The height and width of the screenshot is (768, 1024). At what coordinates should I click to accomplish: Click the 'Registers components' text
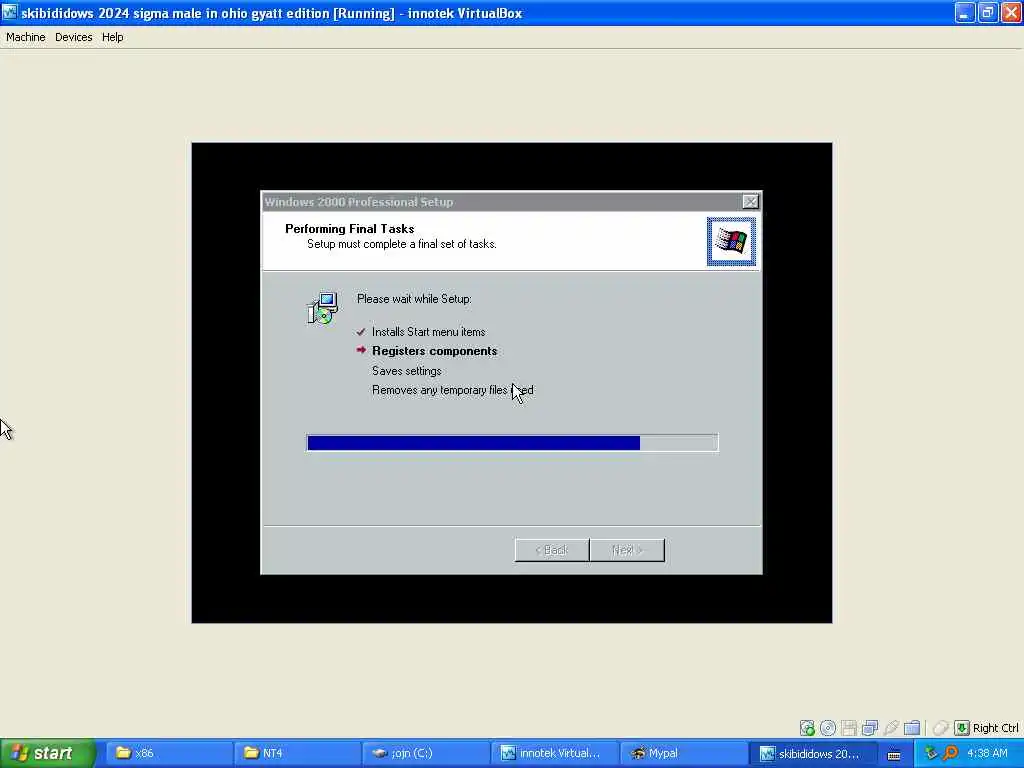pos(434,351)
